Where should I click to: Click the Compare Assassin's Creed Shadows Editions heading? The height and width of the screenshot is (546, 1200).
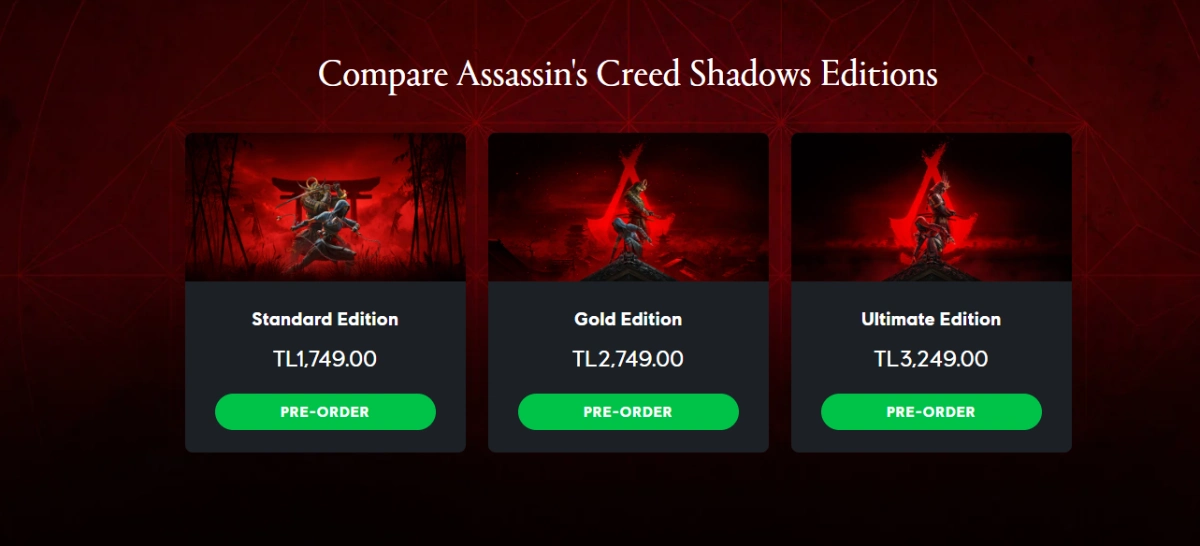tap(628, 74)
